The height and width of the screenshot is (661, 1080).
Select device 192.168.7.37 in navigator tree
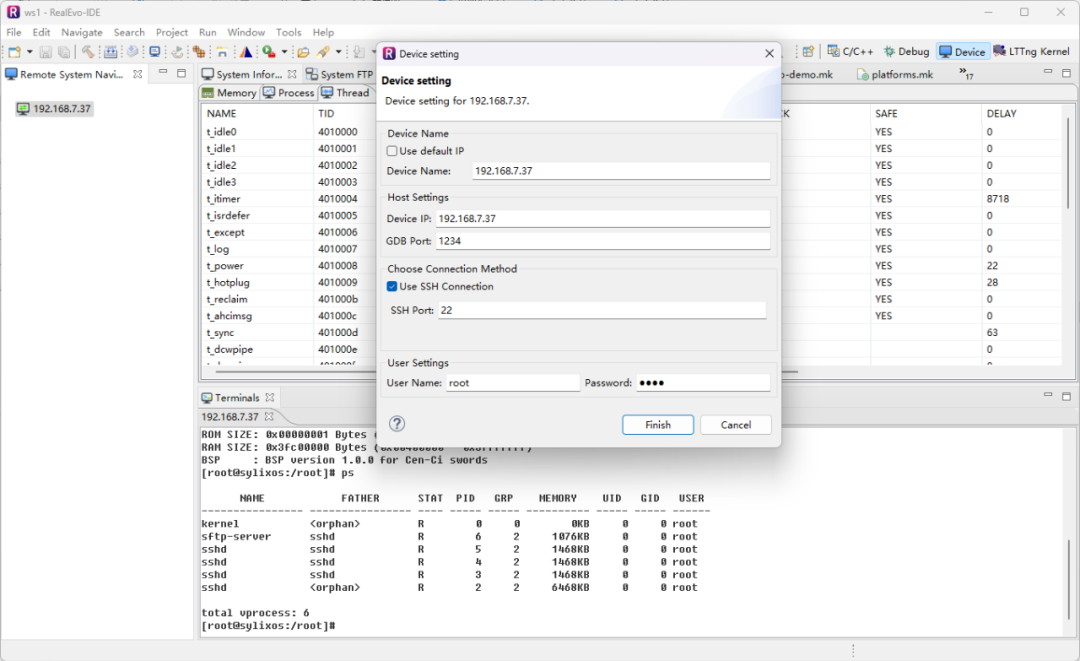(62, 109)
